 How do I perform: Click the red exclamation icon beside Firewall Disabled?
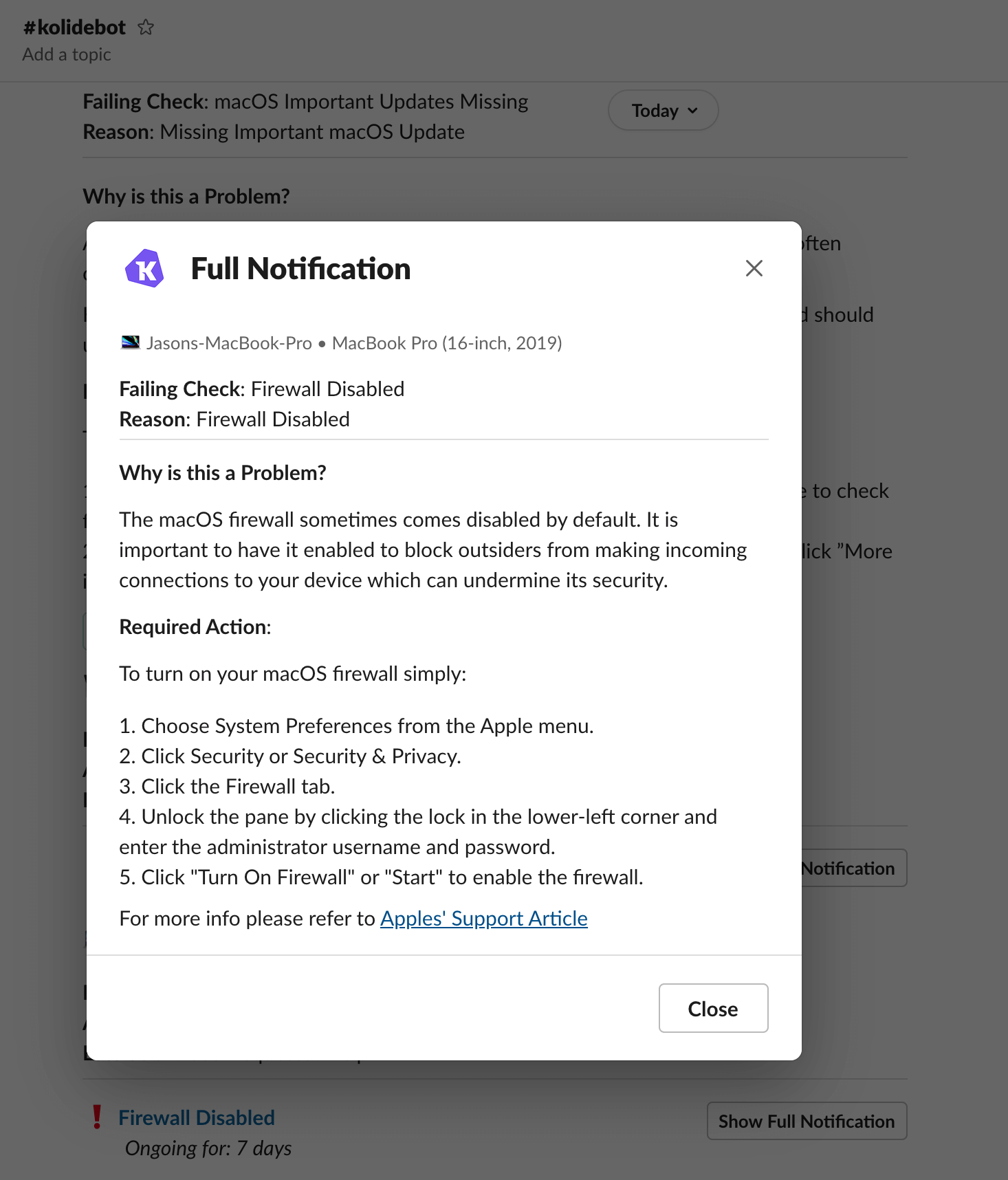click(x=97, y=1117)
